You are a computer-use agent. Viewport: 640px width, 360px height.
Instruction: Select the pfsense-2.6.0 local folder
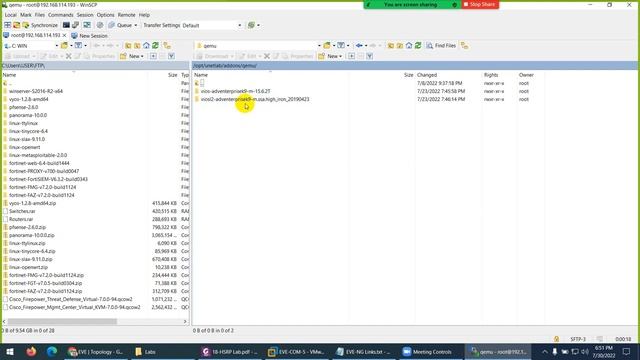23,107
